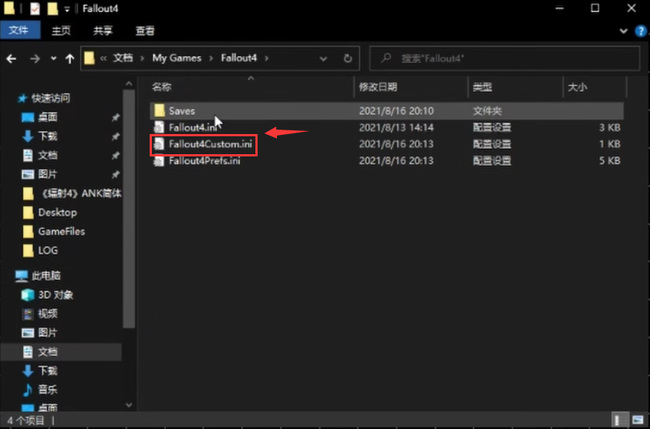Unpin 桌面 using its pin icon
The width and height of the screenshot is (650, 429).
[x=116, y=117]
